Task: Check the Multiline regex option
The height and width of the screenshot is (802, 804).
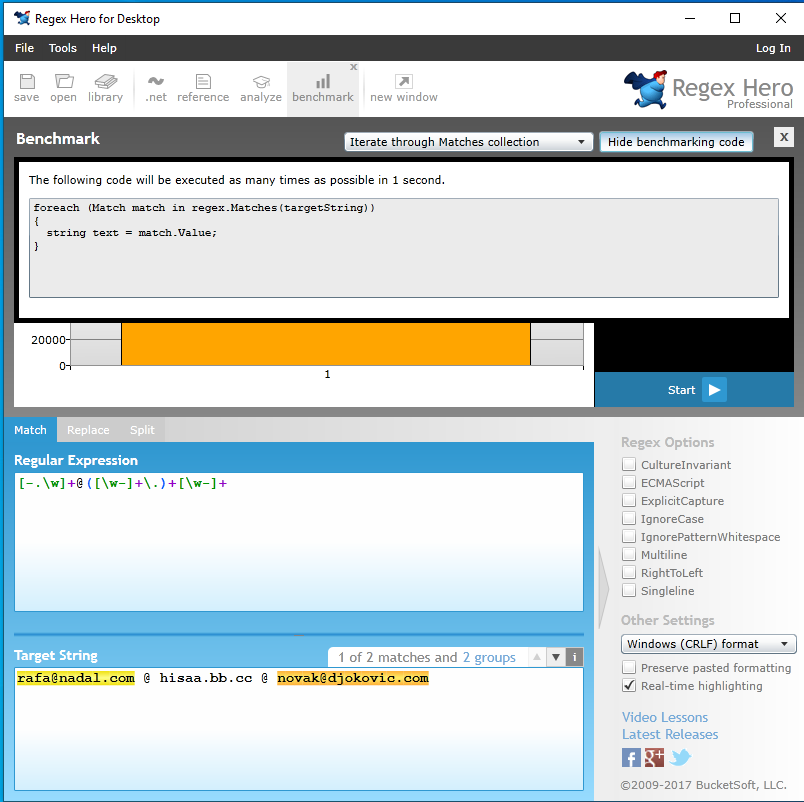Action: [x=629, y=554]
